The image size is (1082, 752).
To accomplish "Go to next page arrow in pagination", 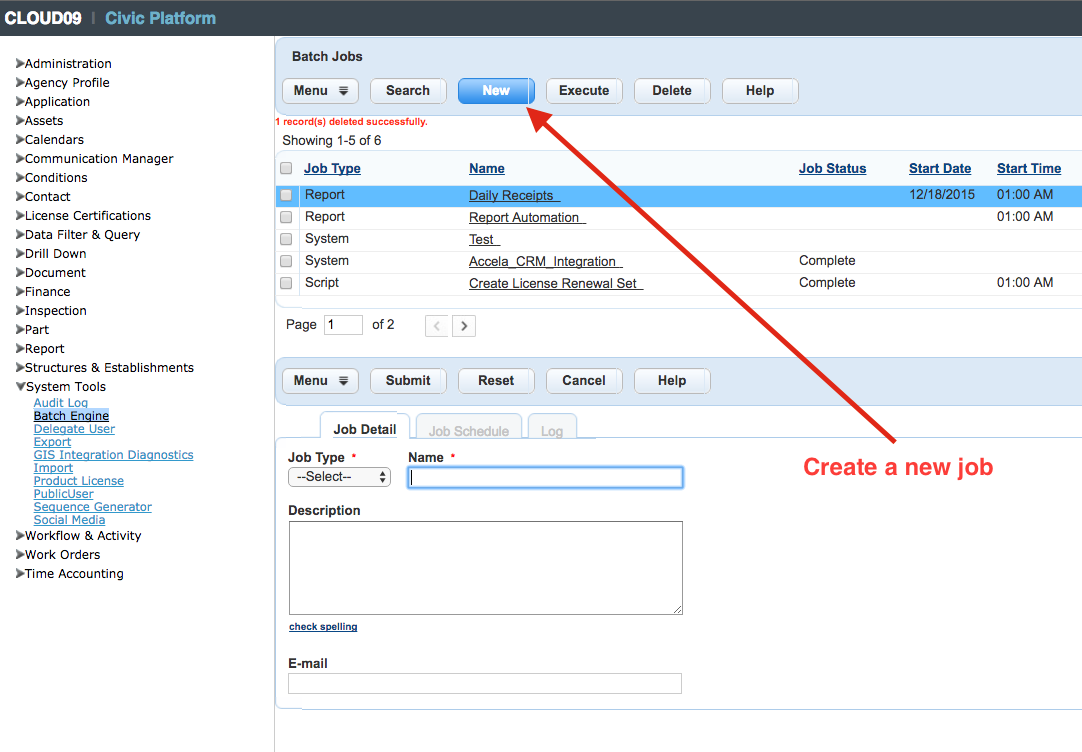I will [463, 326].
